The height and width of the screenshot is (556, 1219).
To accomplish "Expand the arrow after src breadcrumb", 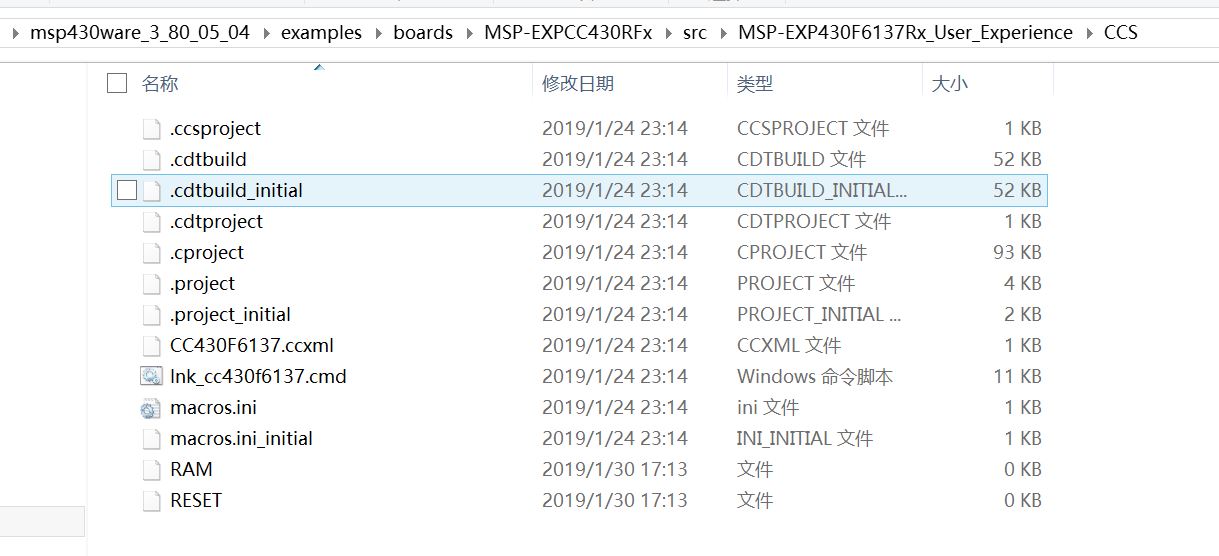I will [722, 33].
